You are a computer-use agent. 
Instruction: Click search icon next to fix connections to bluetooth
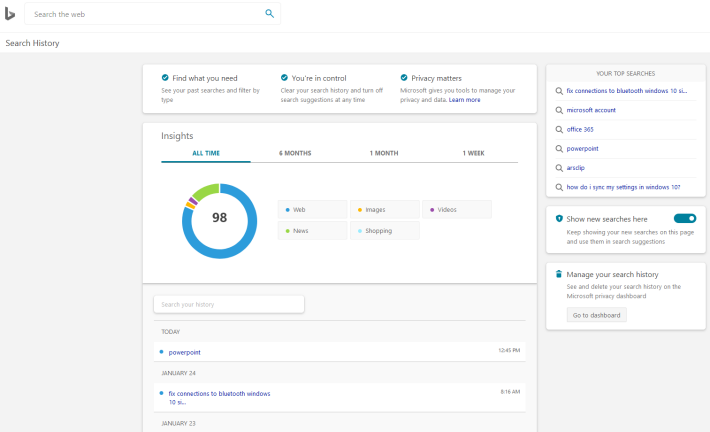coord(559,91)
